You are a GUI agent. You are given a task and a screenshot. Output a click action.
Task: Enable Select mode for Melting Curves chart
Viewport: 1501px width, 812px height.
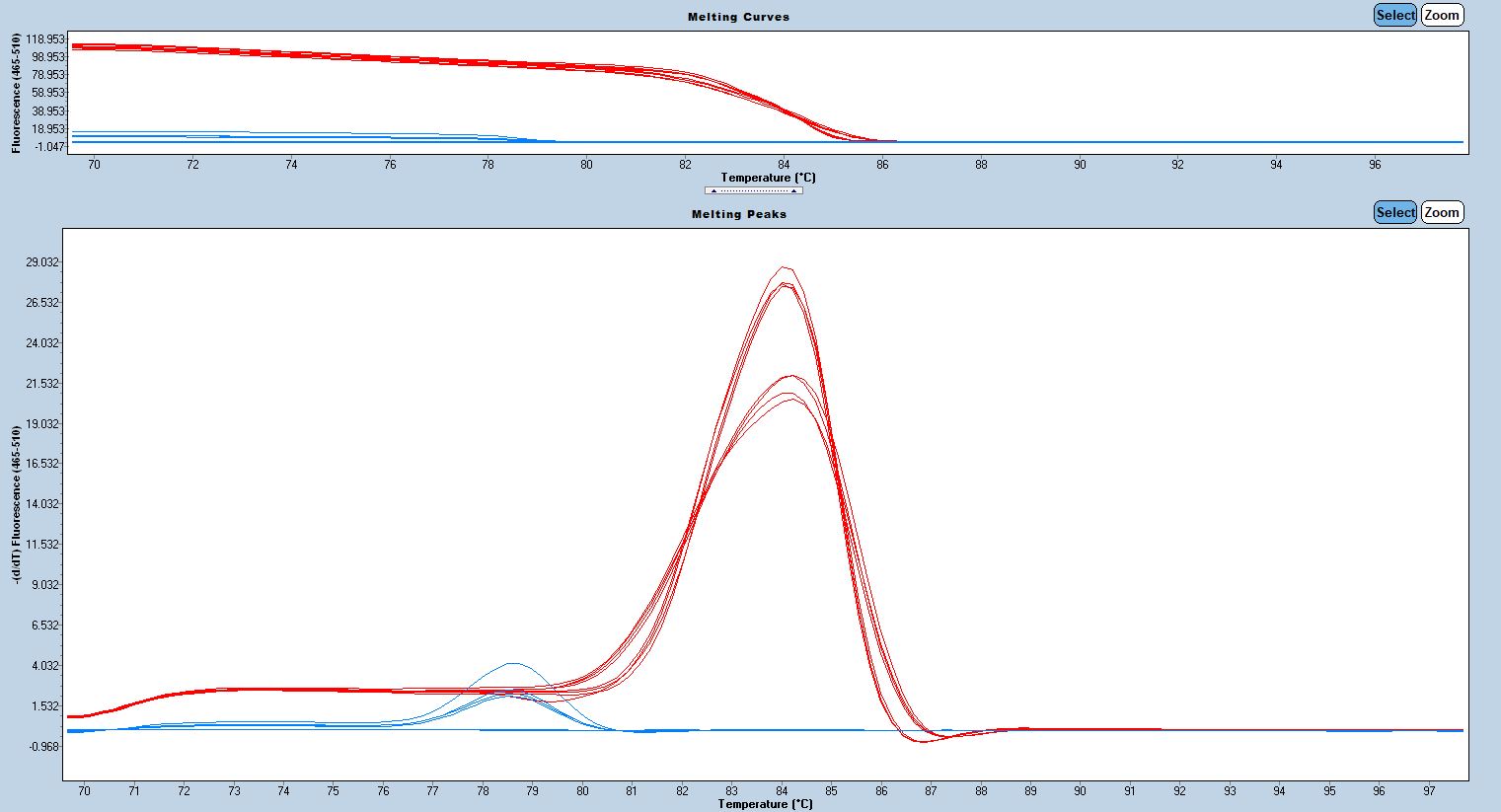tap(1394, 15)
